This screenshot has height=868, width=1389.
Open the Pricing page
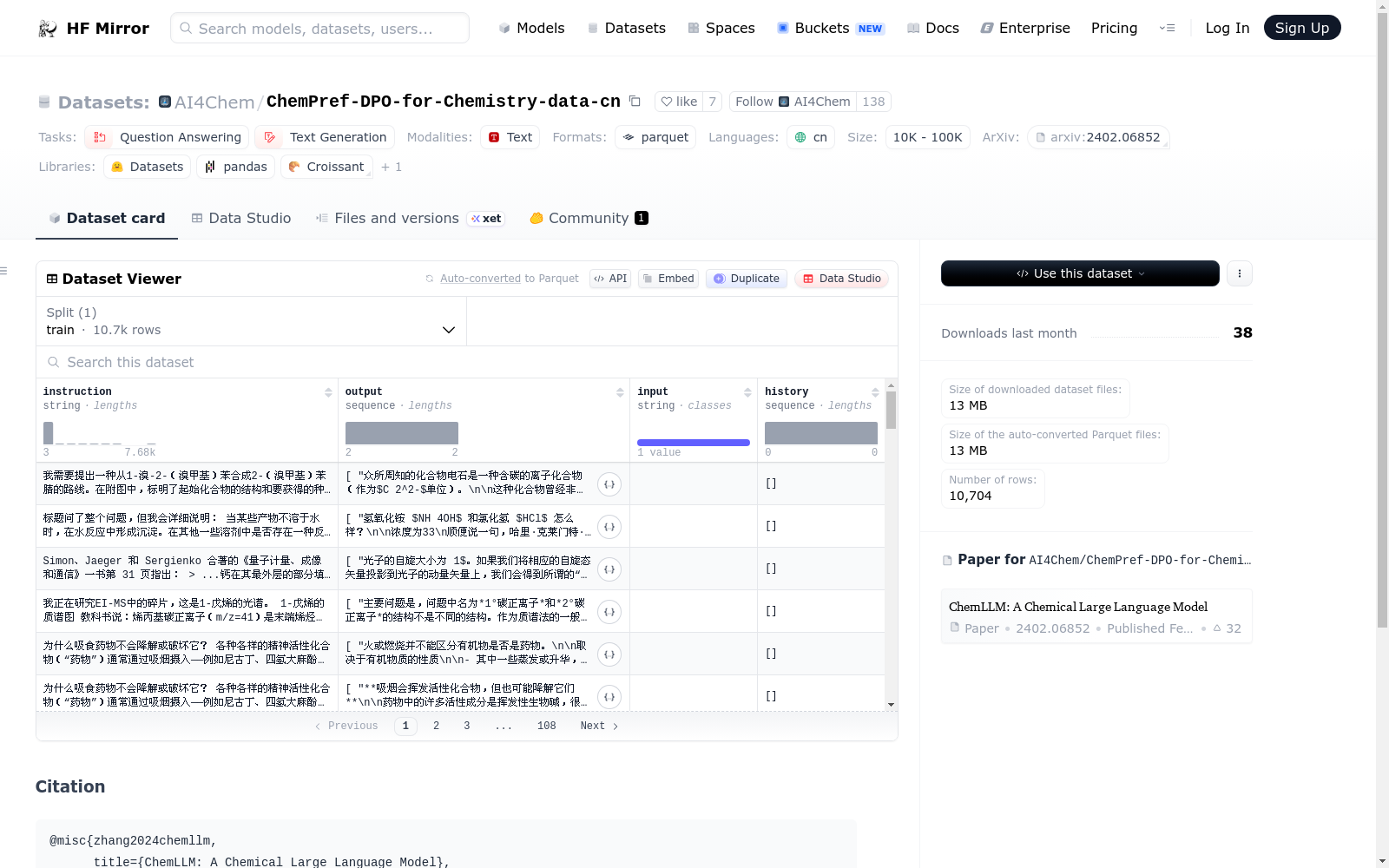click(x=1114, y=29)
